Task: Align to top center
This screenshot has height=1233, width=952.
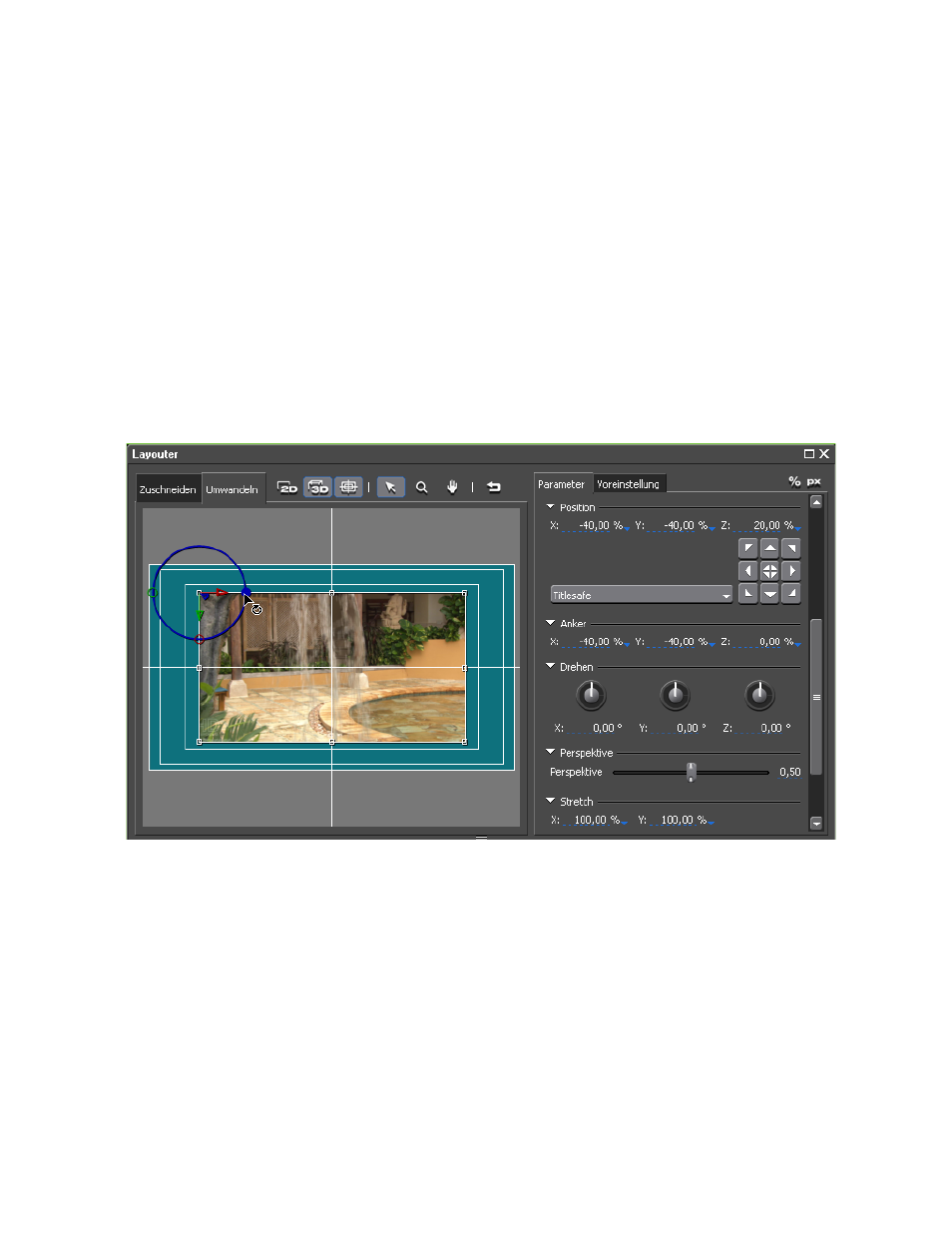Action: tap(769, 548)
